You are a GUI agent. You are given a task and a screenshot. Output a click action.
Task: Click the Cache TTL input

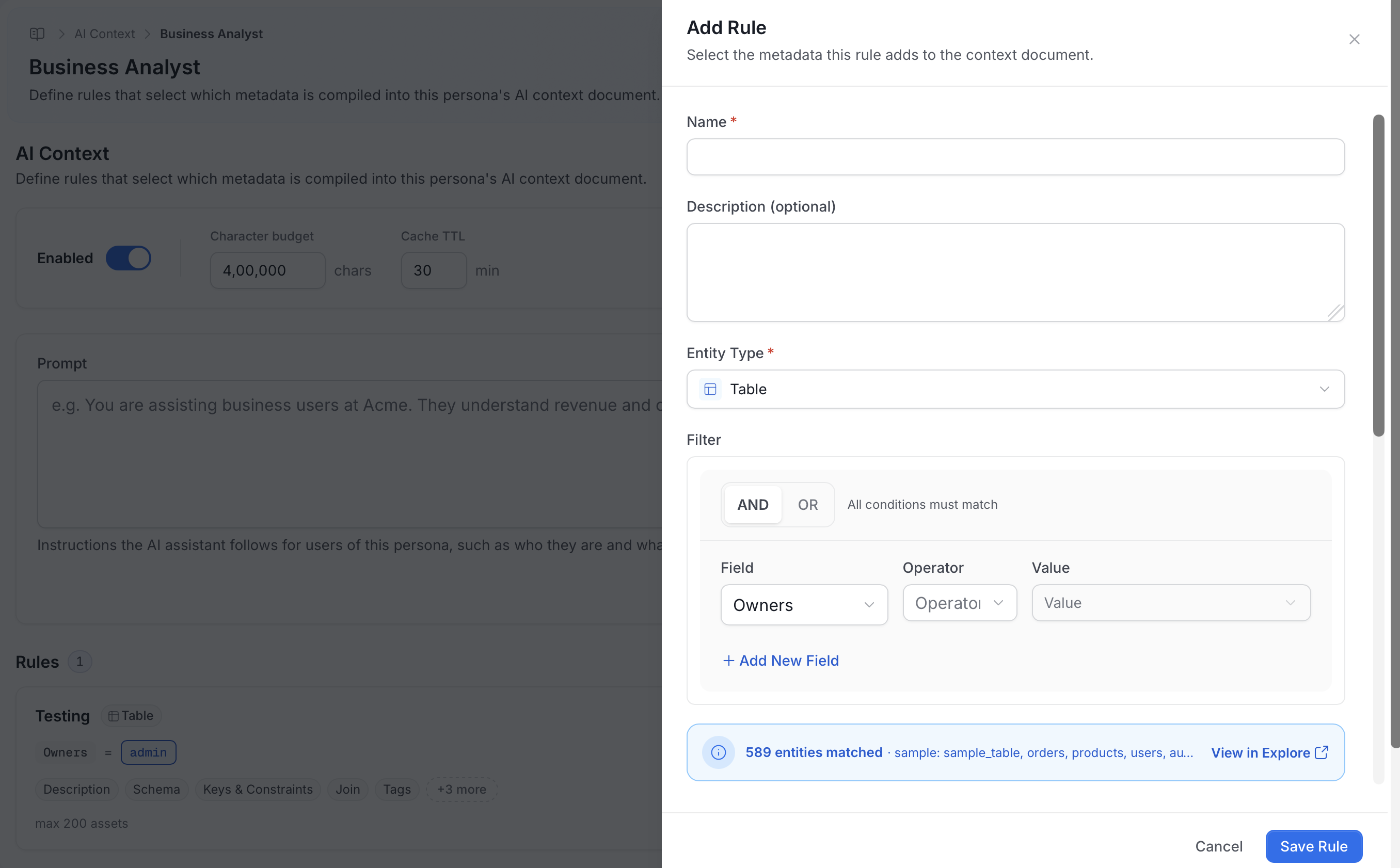(434, 270)
